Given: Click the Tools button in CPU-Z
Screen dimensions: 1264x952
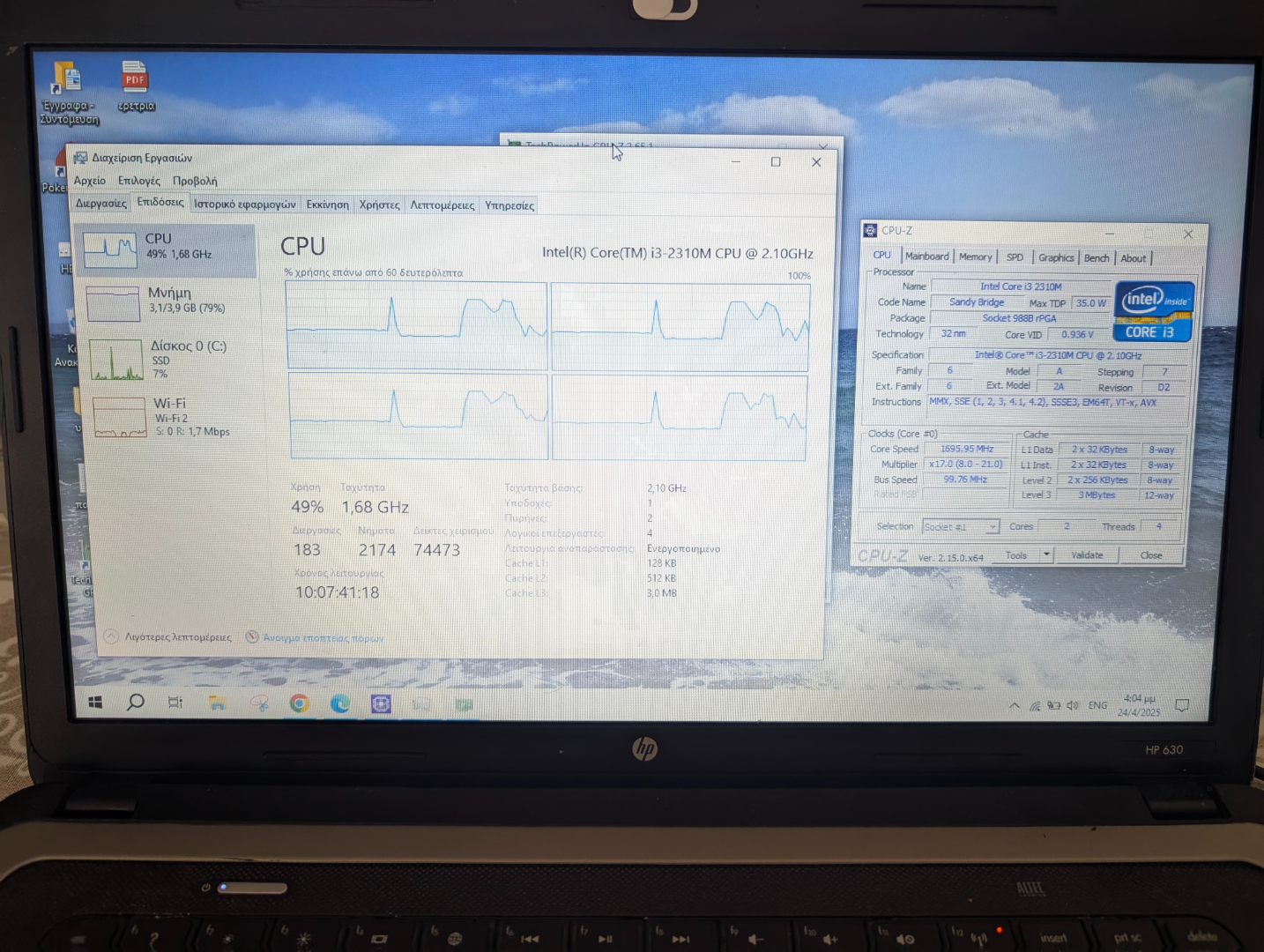Looking at the screenshot, I should click(1016, 555).
